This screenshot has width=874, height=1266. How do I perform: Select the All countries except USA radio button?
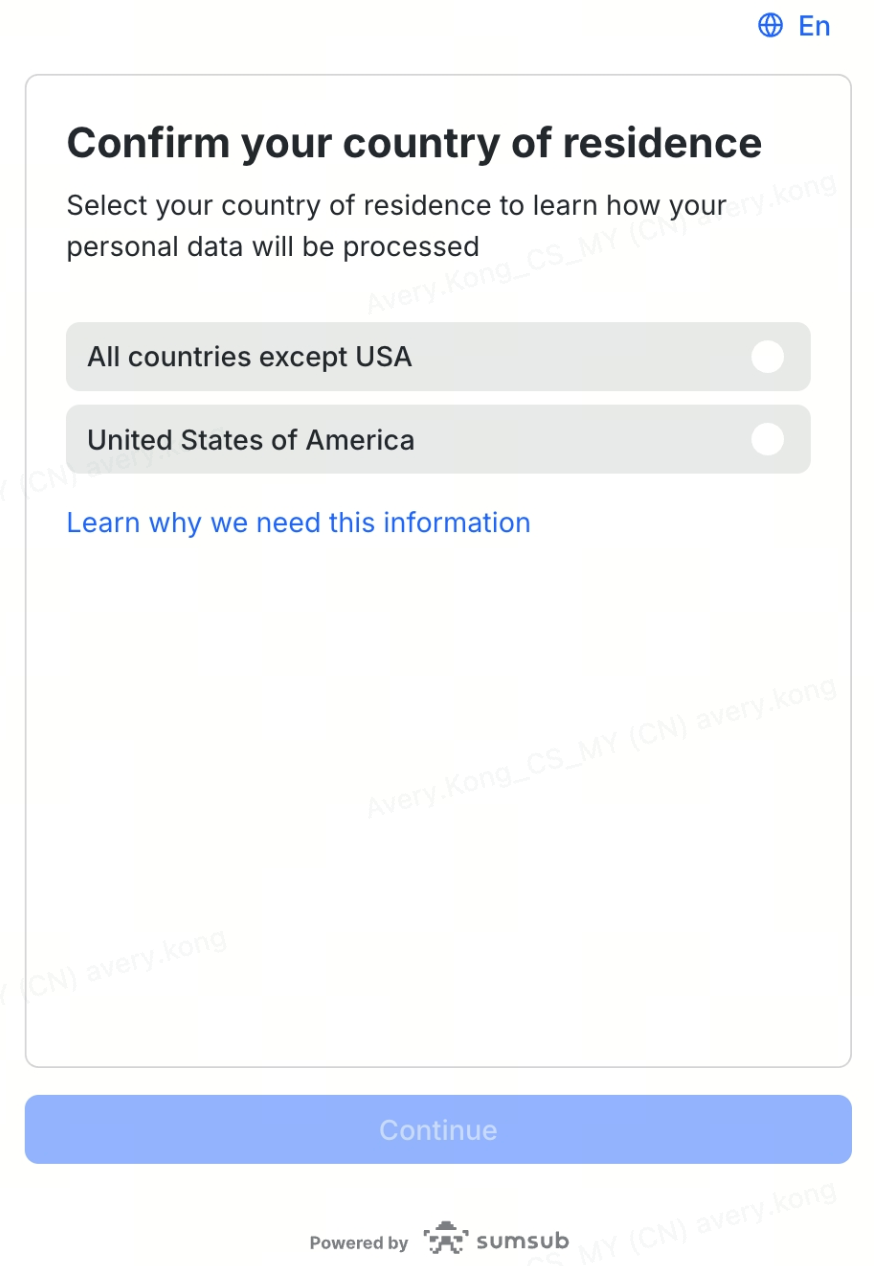point(767,357)
